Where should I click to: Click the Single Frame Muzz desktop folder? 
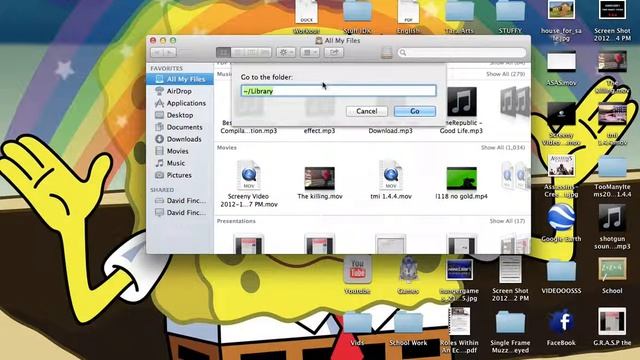[510, 331]
